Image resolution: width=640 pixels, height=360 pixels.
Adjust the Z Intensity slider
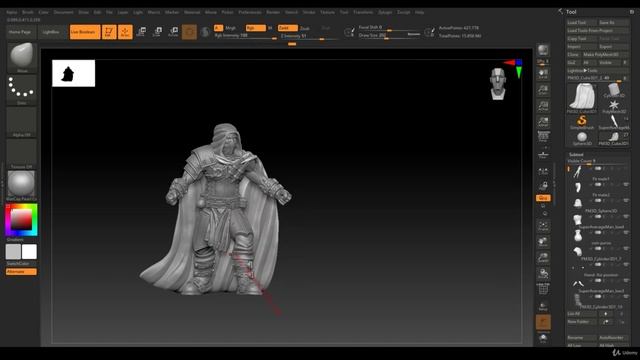click(309, 37)
